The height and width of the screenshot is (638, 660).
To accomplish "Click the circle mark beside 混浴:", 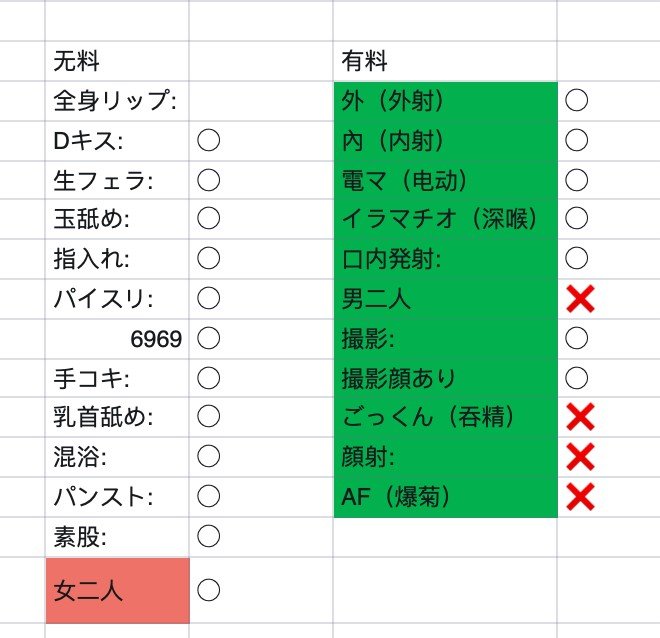I will pos(208,457).
